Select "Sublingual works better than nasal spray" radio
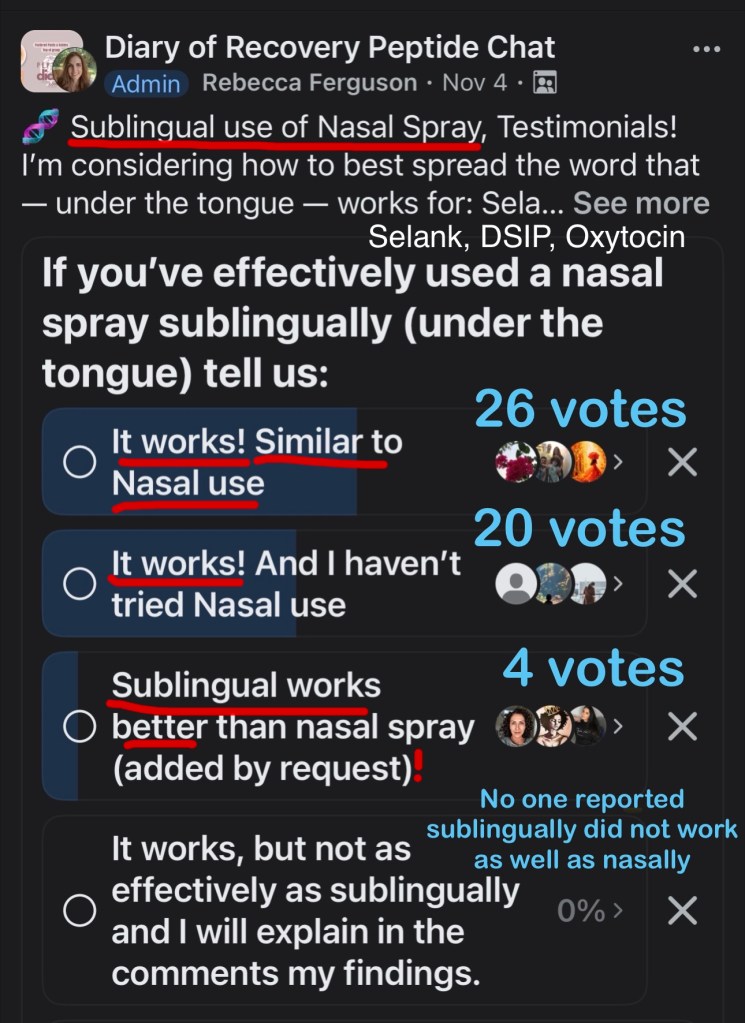Viewport: 745px width, 1023px height. pyautogui.click(x=79, y=727)
